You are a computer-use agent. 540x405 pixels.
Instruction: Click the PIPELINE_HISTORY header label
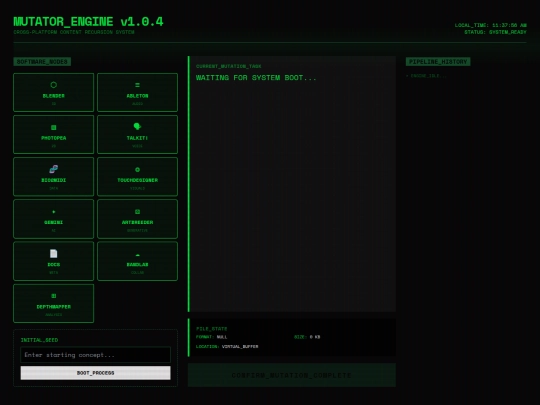point(438,62)
